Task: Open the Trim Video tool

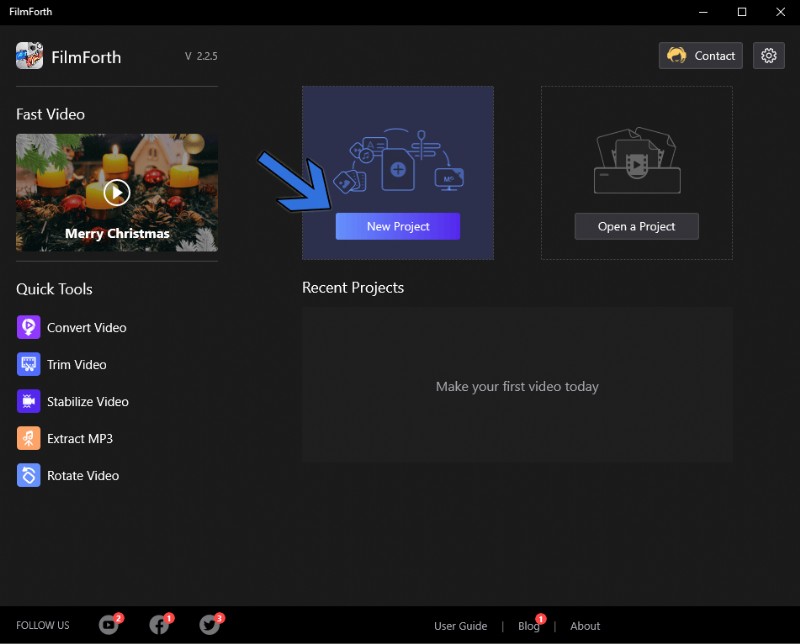Action: pos(79,364)
